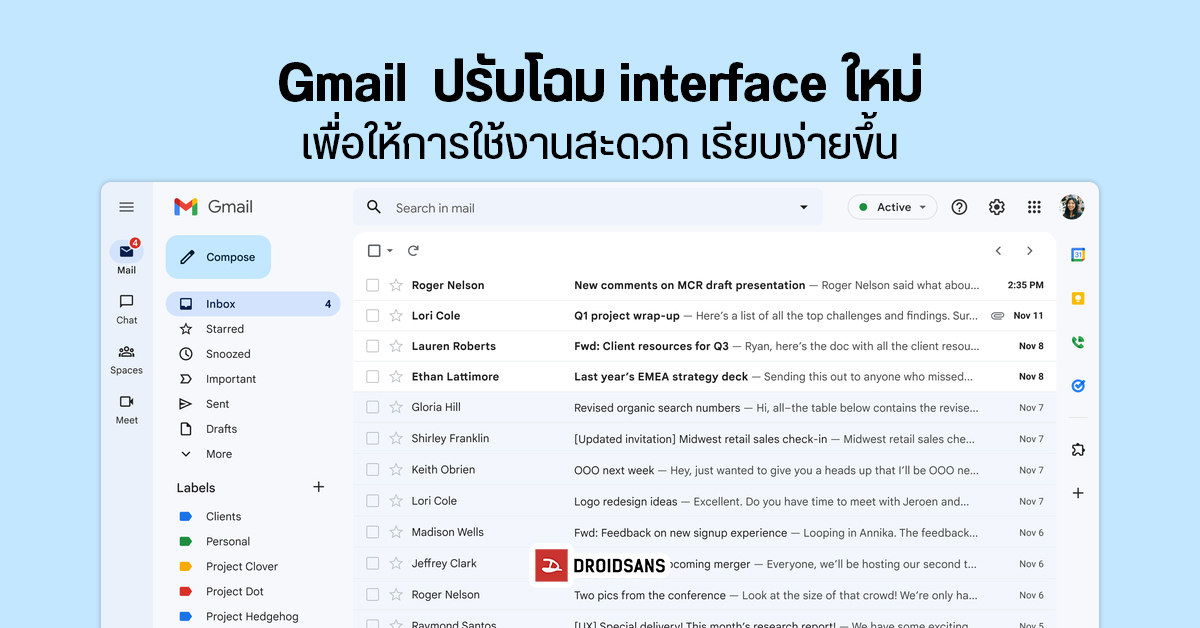Click the get add-ons puzzle icon
Viewport: 1200px width, 628px height.
(x=1077, y=449)
